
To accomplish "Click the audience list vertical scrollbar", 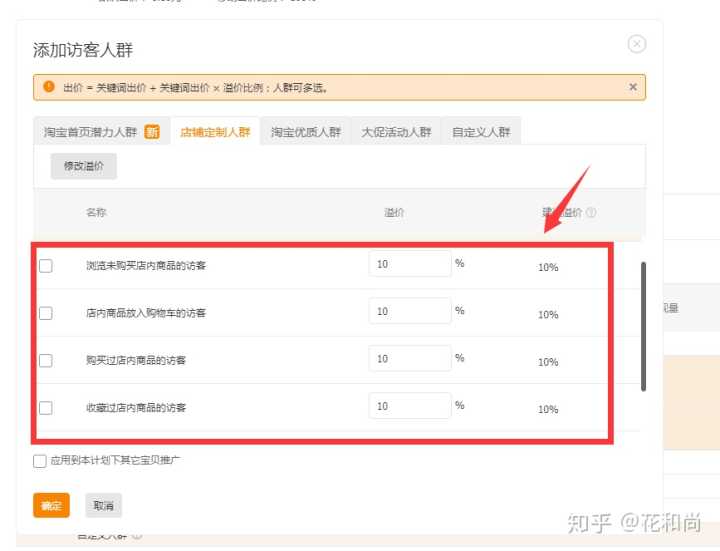I will click(643, 326).
